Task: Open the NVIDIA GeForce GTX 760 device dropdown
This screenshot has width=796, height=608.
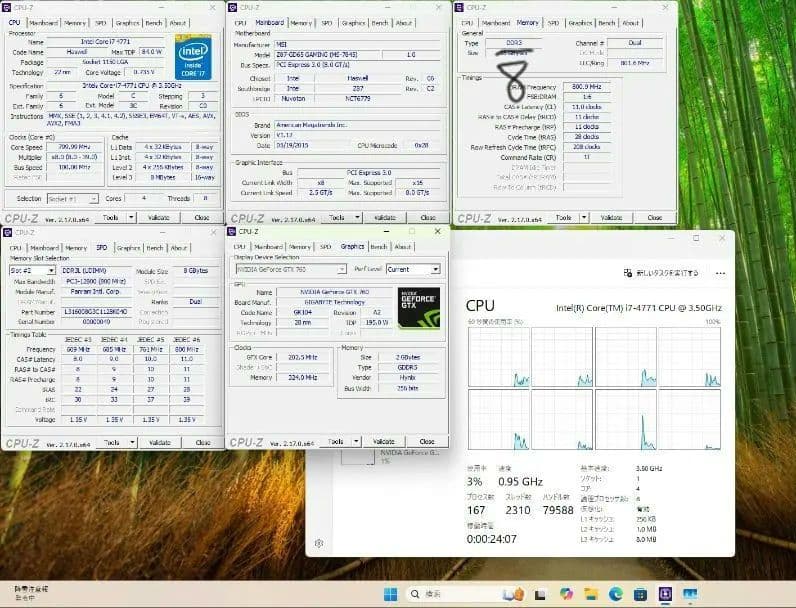Action: coord(291,269)
